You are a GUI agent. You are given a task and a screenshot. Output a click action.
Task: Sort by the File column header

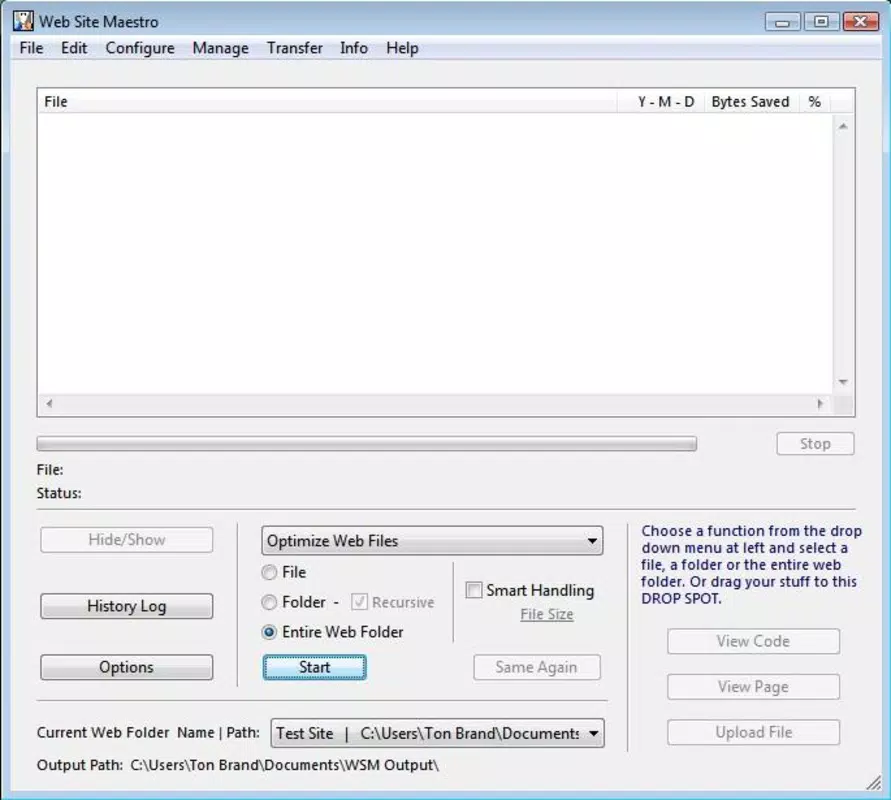click(327, 102)
